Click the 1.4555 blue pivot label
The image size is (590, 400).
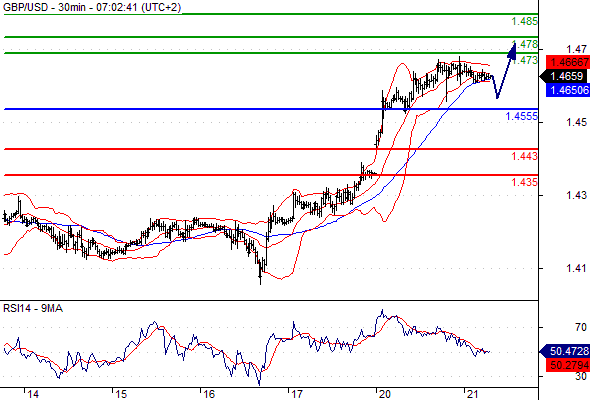point(522,116)
